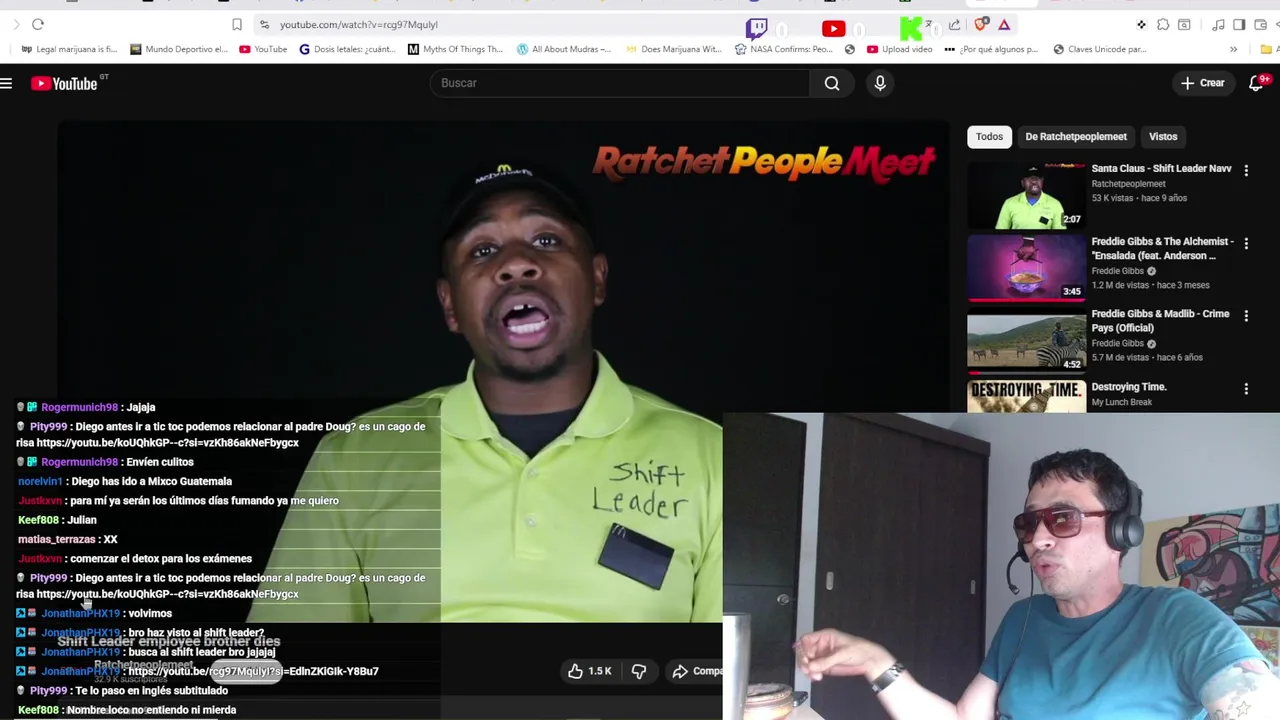
Task: Open options menu for Santa Claus video
Action: (1246, 171)
